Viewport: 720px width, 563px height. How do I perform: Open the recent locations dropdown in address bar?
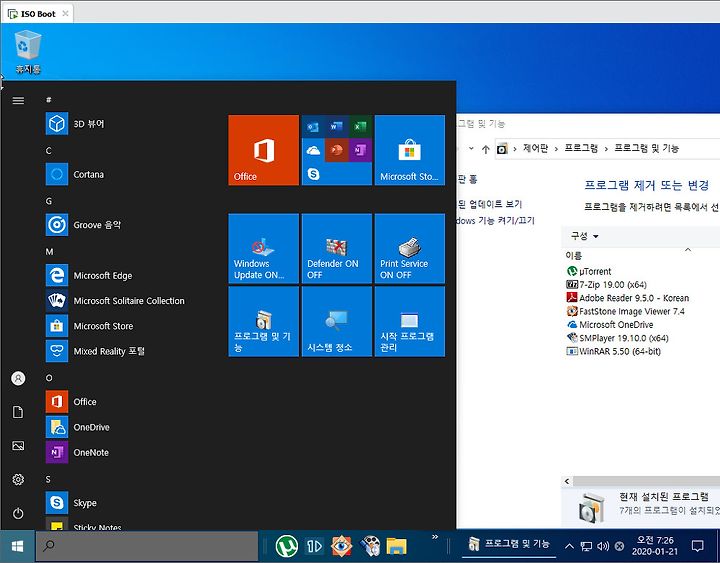pyautogui.click(x=471, y=148)
